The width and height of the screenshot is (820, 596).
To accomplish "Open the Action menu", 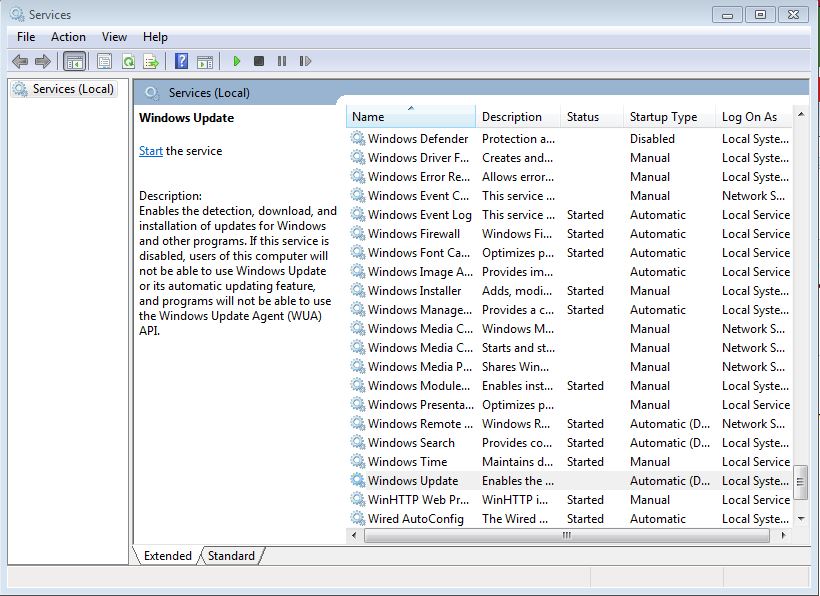I will [x=68, y=37].
